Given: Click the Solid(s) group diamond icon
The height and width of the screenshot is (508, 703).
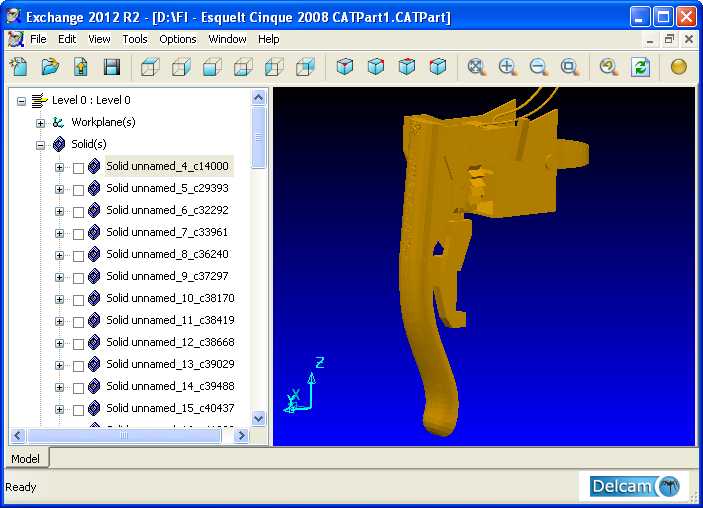Looking at the screenshot, I should pos(59,144).
